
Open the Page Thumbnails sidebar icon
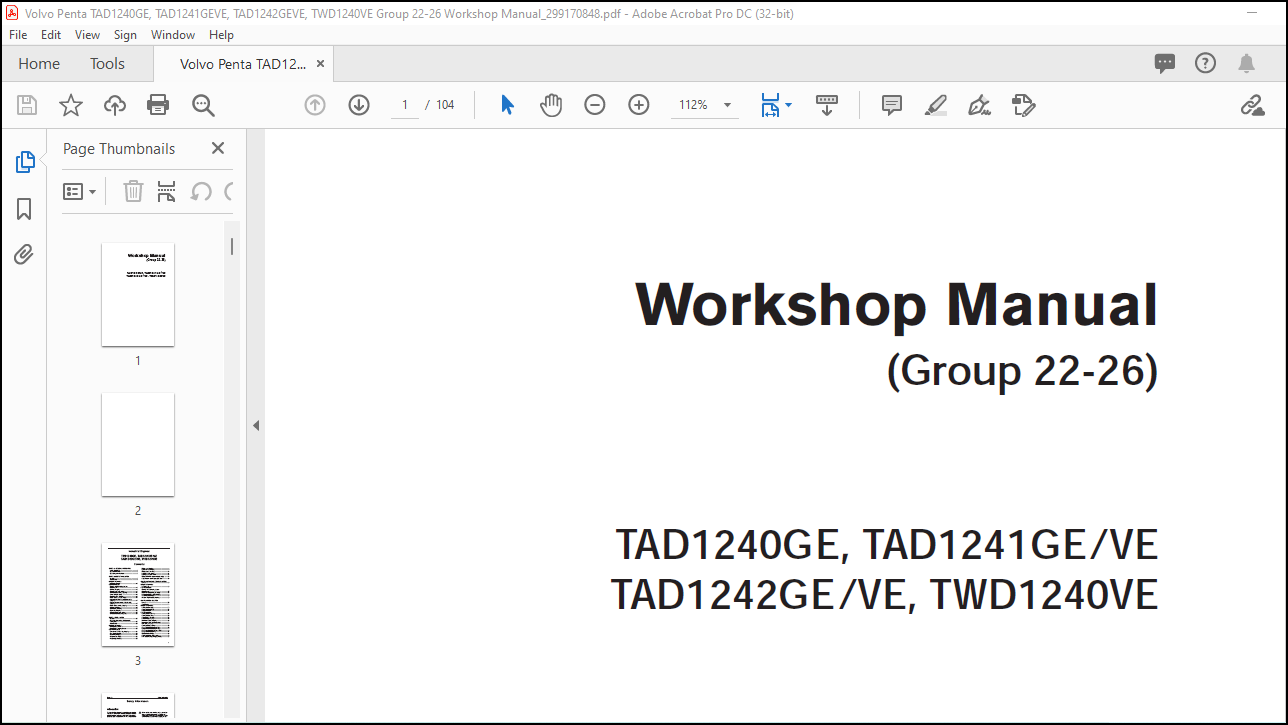point(25,162)
